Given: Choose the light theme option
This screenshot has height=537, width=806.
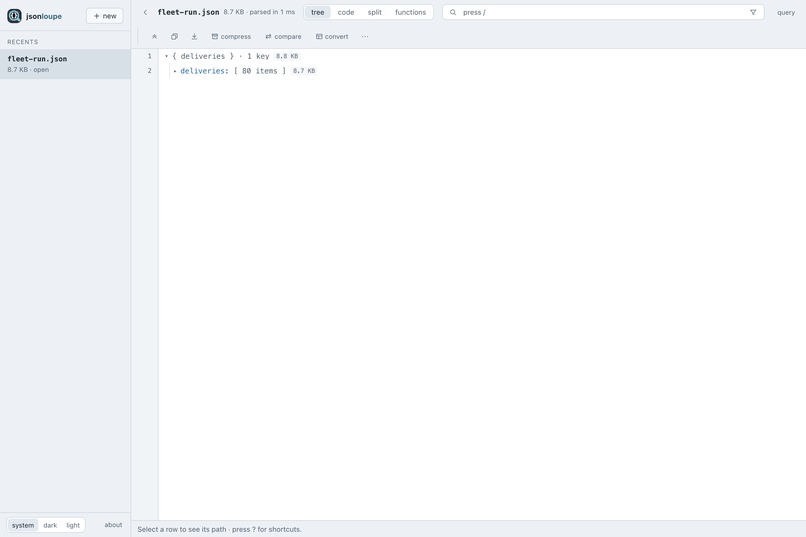Looking at the screenshot, I should tap(73, 525).
